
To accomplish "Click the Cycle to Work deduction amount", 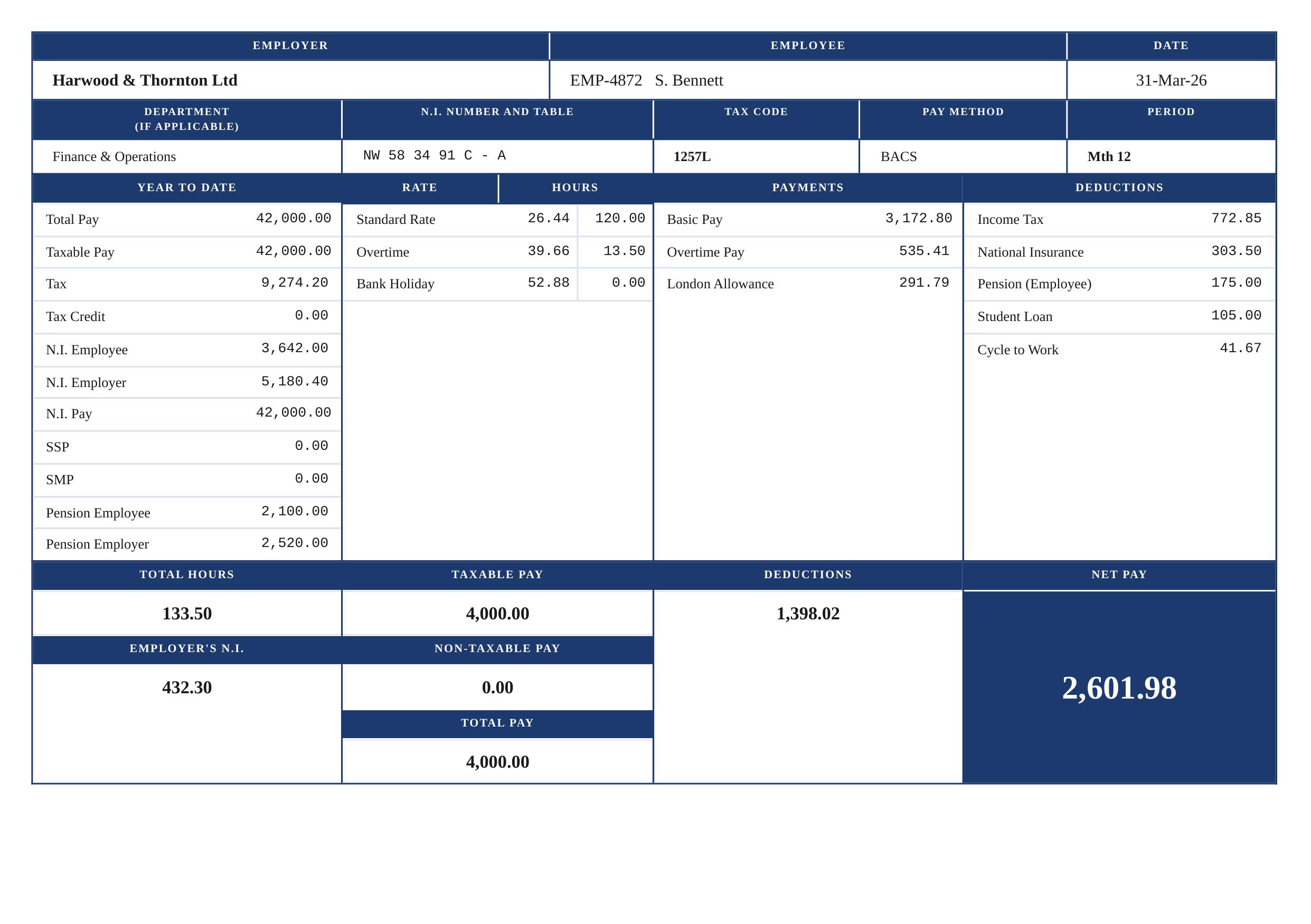I will click(x=1240, y=348).
